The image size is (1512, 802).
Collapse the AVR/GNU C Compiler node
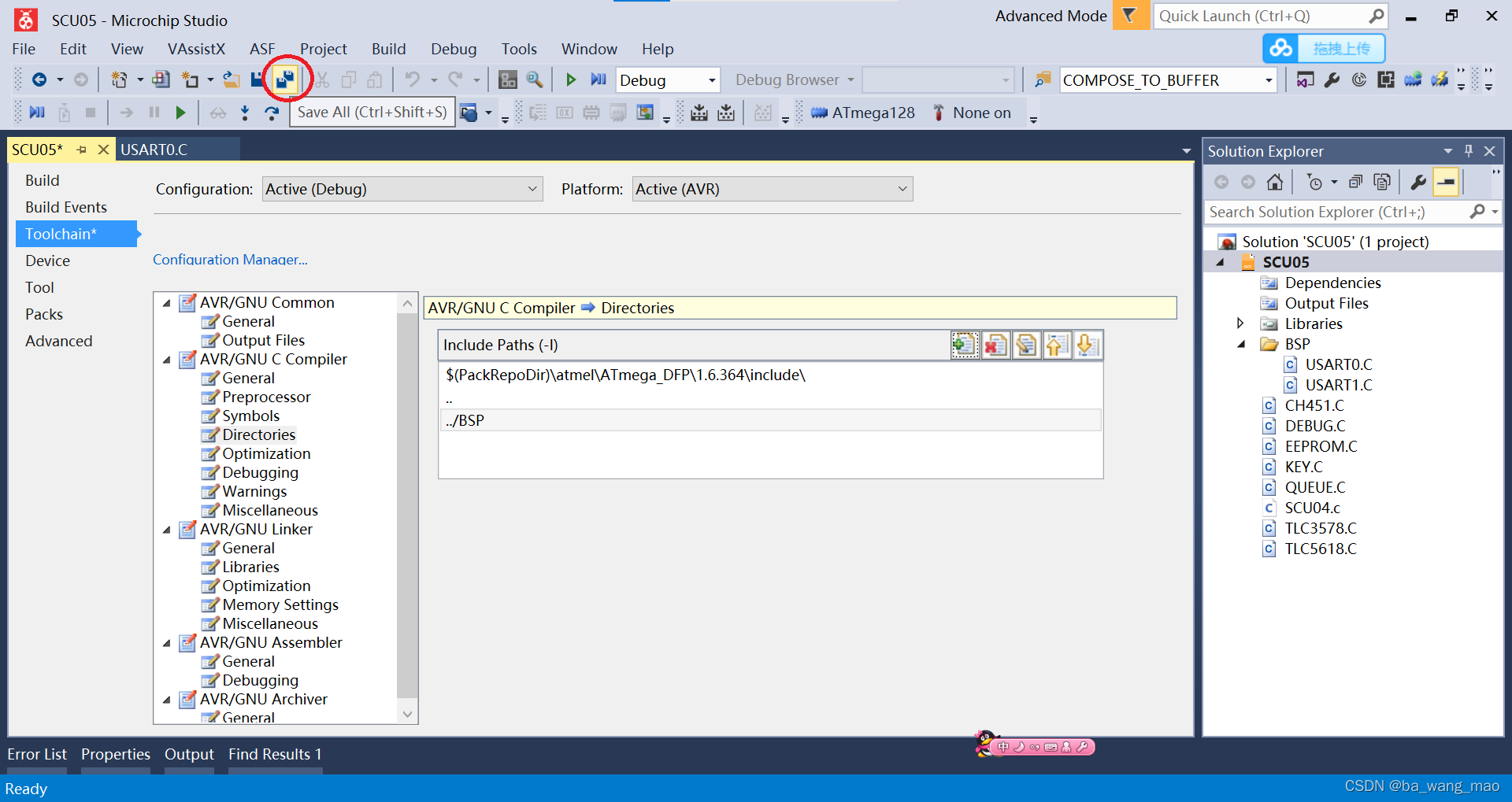coord(167,360)
